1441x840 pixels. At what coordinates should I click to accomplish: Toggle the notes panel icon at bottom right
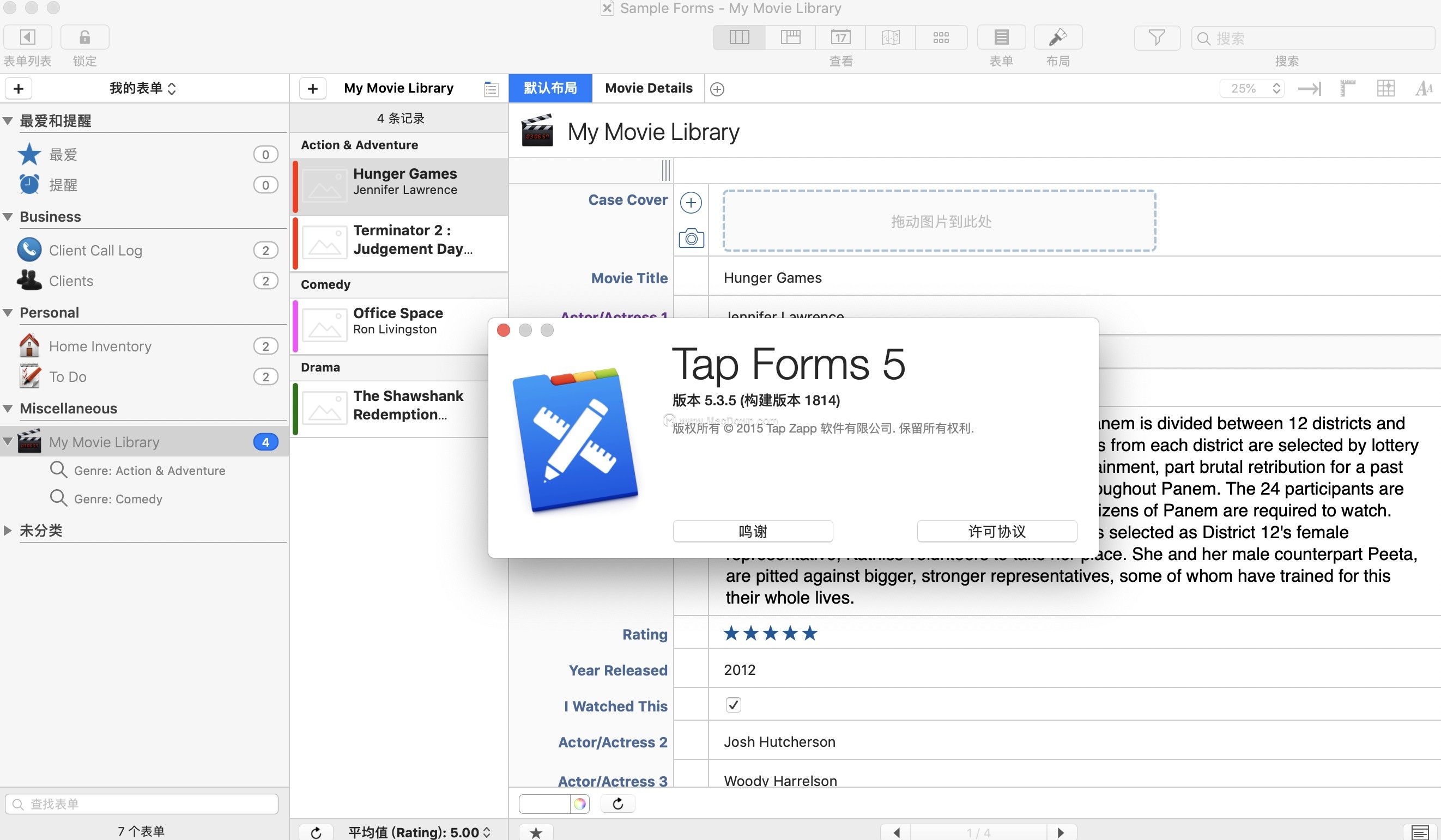coord(1420,832)
